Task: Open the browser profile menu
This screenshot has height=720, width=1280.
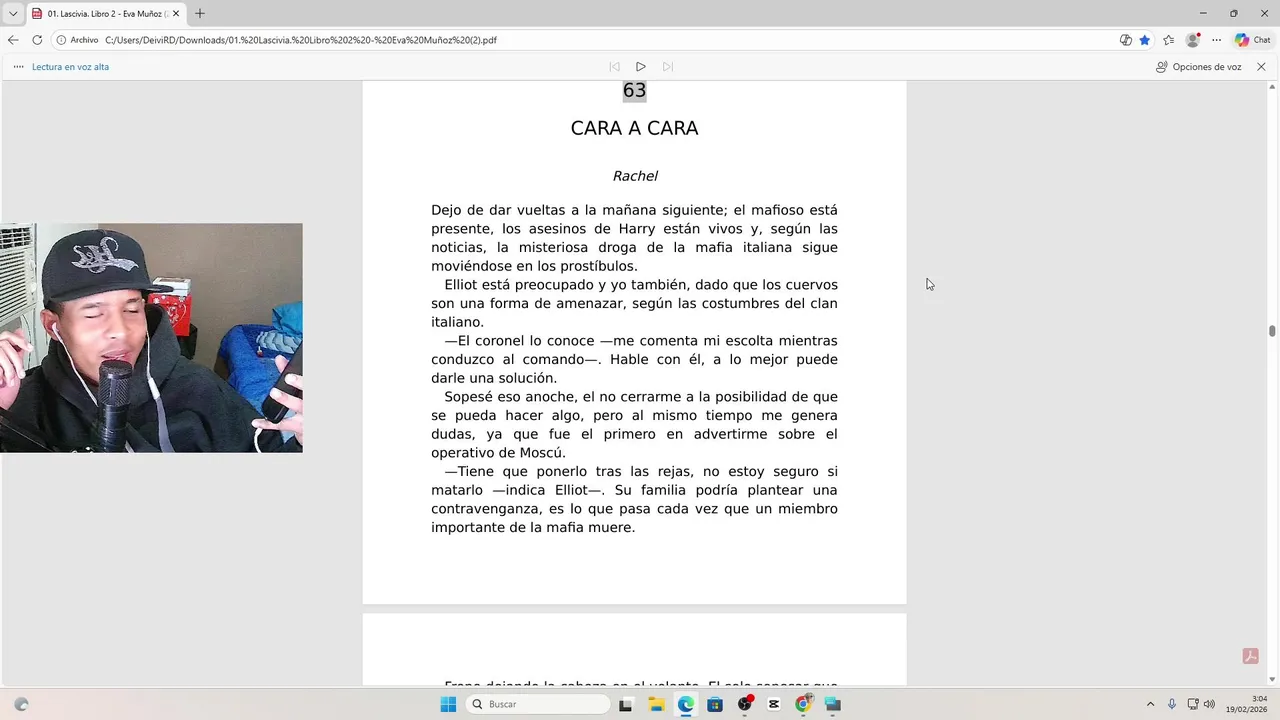Action: pos(1193,40)
